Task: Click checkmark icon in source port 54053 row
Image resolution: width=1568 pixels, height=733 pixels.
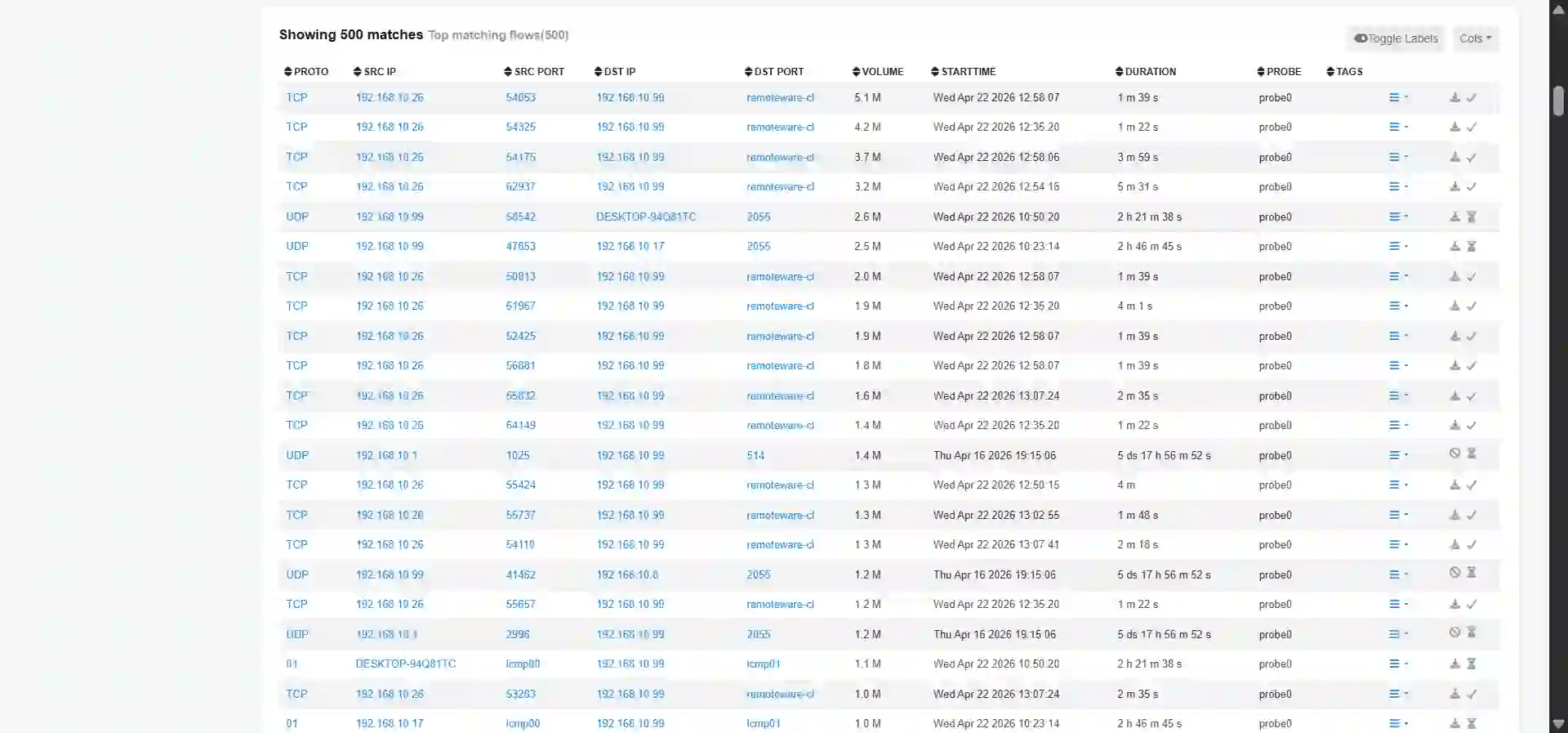Action: [1472, 97]
